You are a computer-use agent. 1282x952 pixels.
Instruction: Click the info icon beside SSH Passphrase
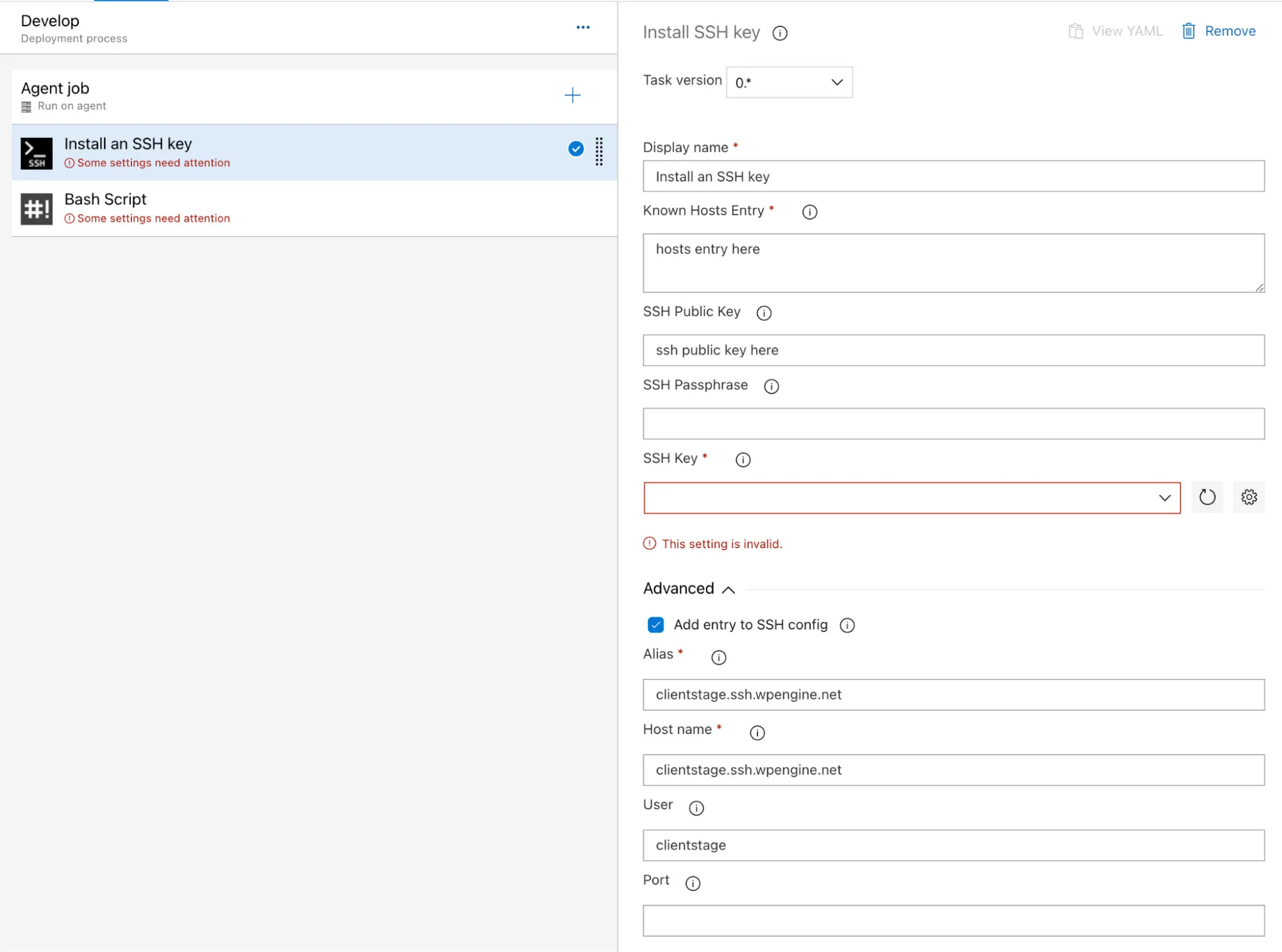[771, 386]
